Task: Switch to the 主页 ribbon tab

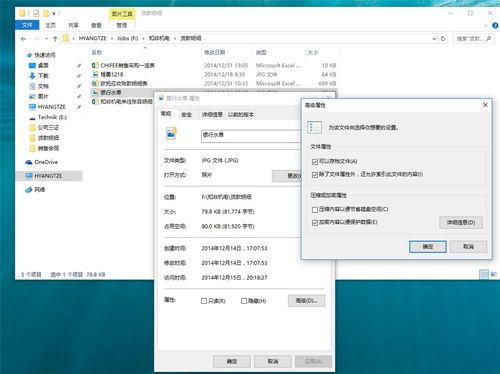Action: coord(50,25)
